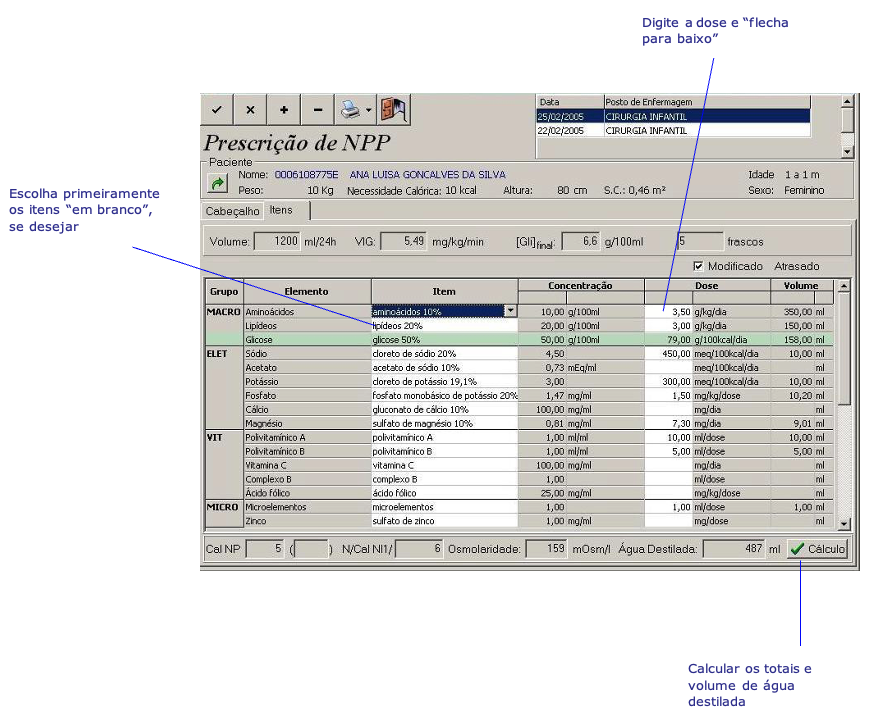Click the green arrow patient lookup icon
The height and width of the screenshot is (722, 878).
click(217, 183)
